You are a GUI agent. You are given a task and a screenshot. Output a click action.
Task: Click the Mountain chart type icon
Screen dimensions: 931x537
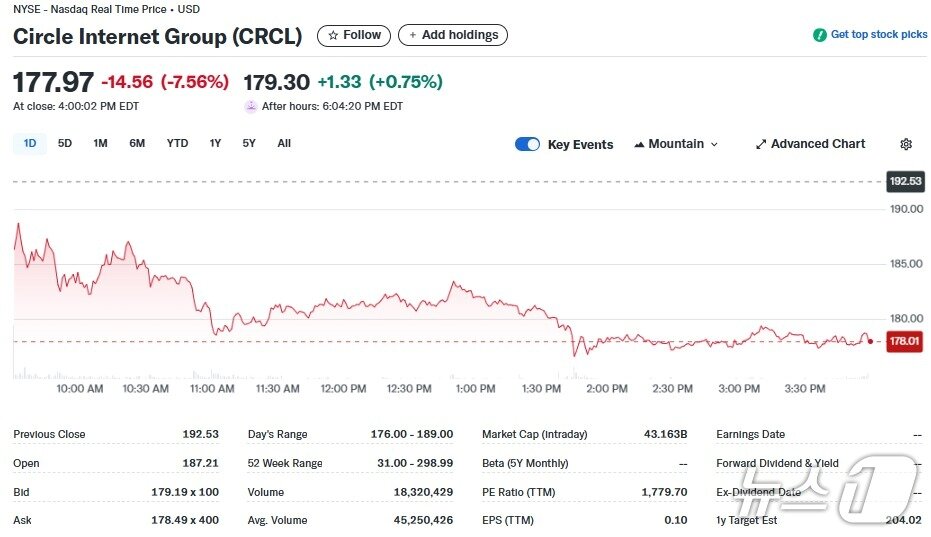tap(639, 144)
